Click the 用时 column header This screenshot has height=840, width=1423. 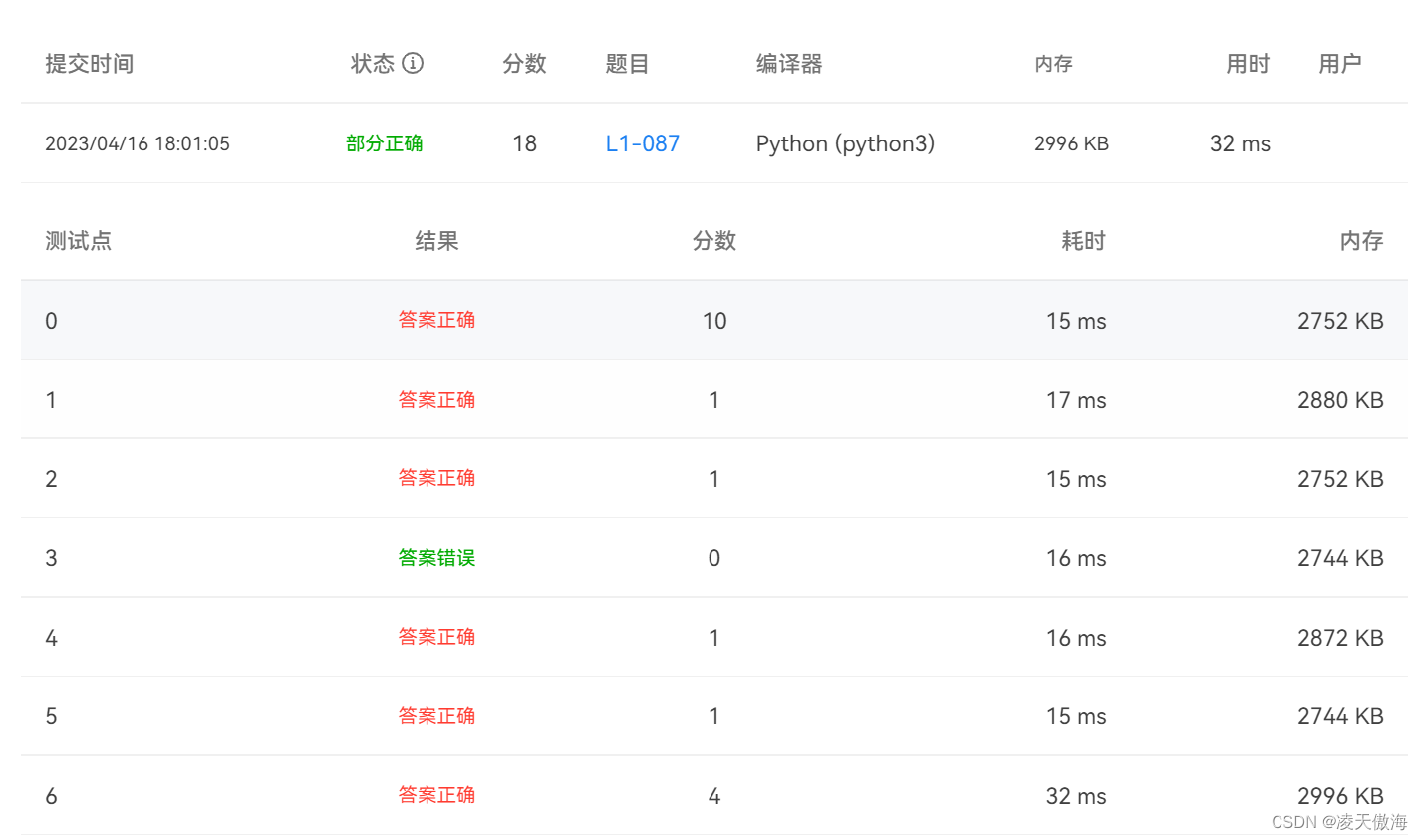pyautogui.click(x=1247, y=63)
